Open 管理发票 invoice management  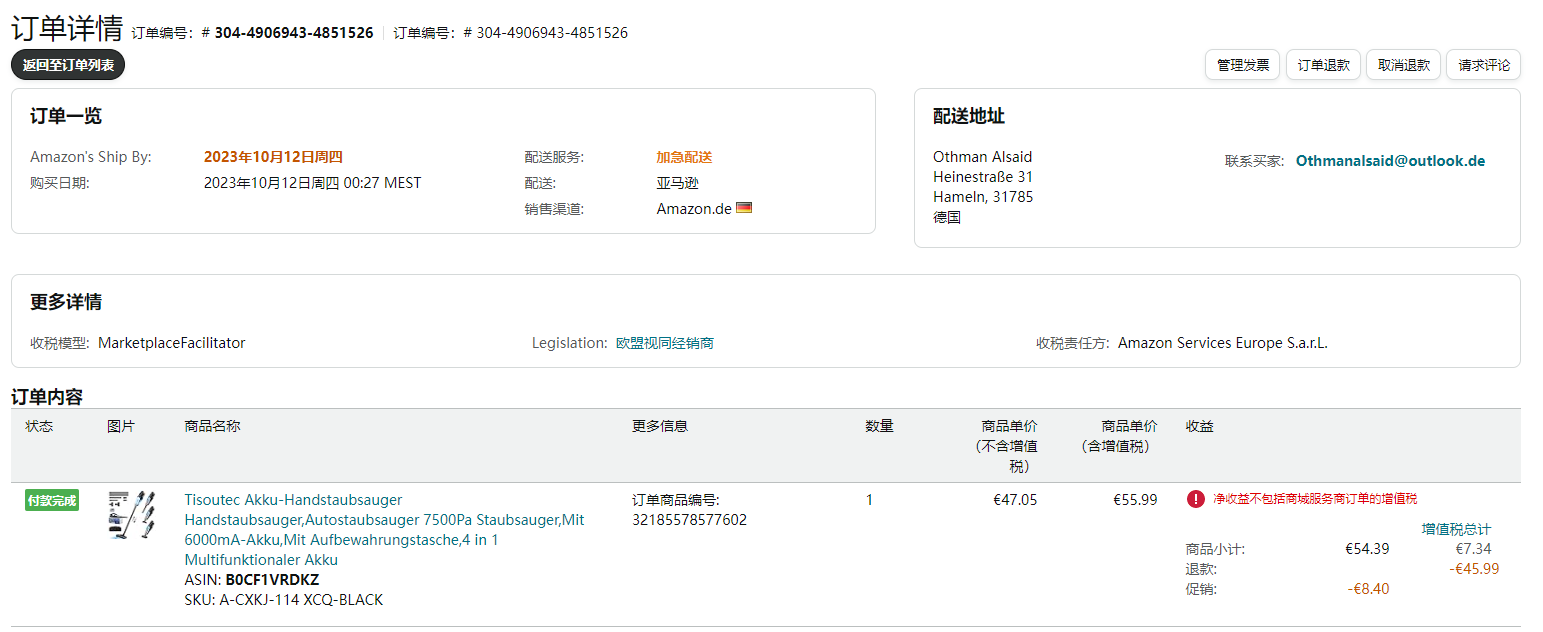(1243, 65)
